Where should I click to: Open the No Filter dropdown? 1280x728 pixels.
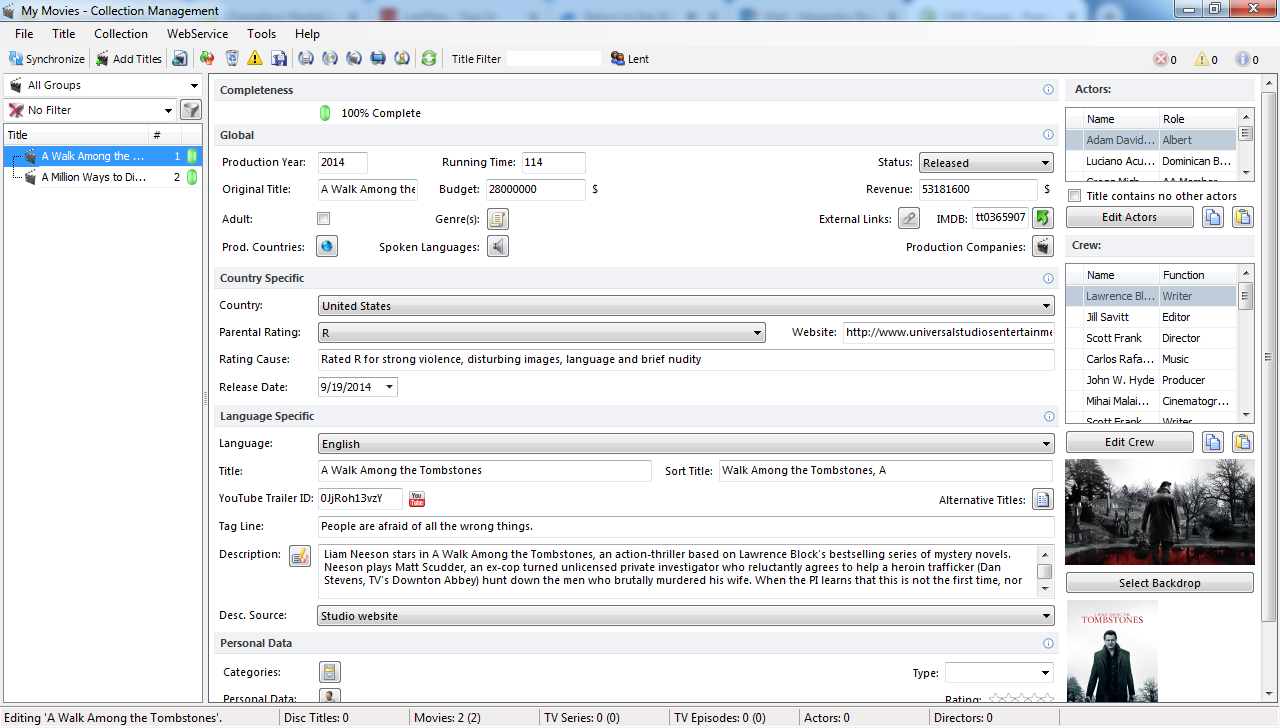click(x=91, y=110)
